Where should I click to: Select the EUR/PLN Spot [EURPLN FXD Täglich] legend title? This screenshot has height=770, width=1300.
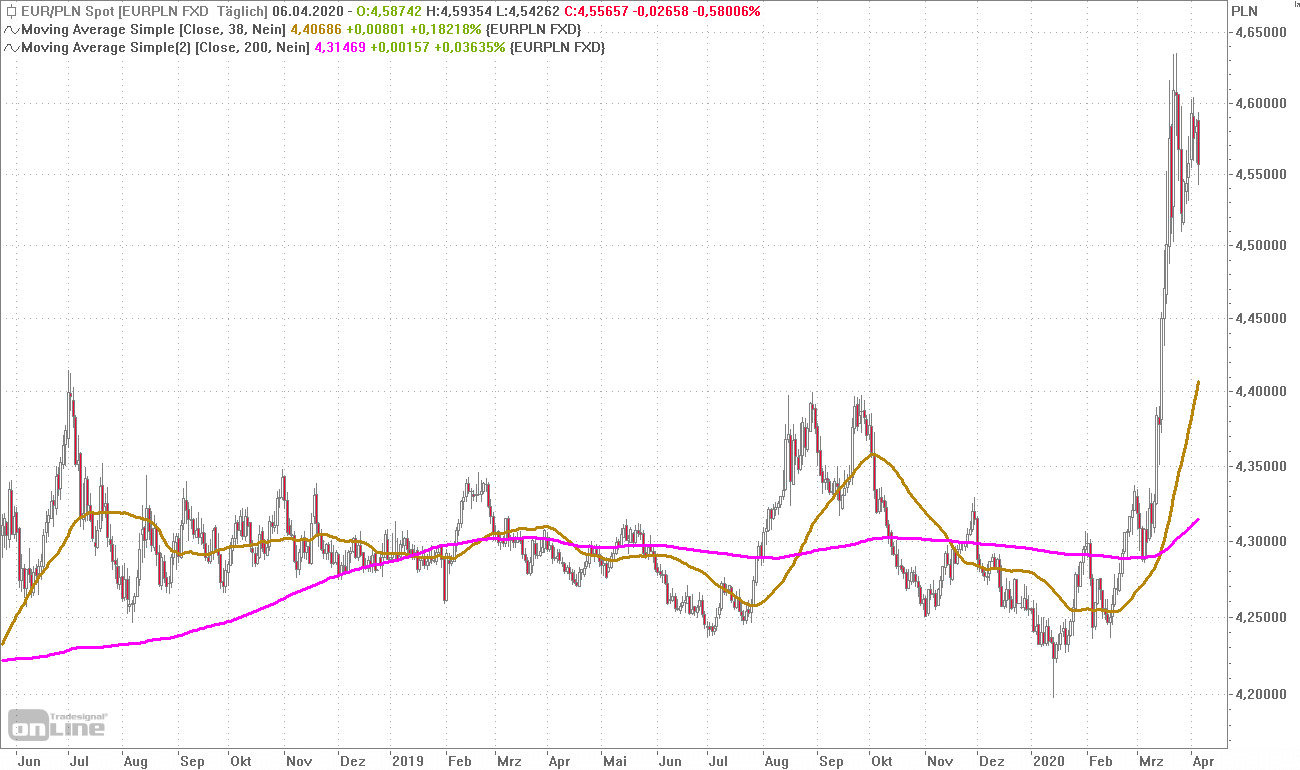coord(144,11)
